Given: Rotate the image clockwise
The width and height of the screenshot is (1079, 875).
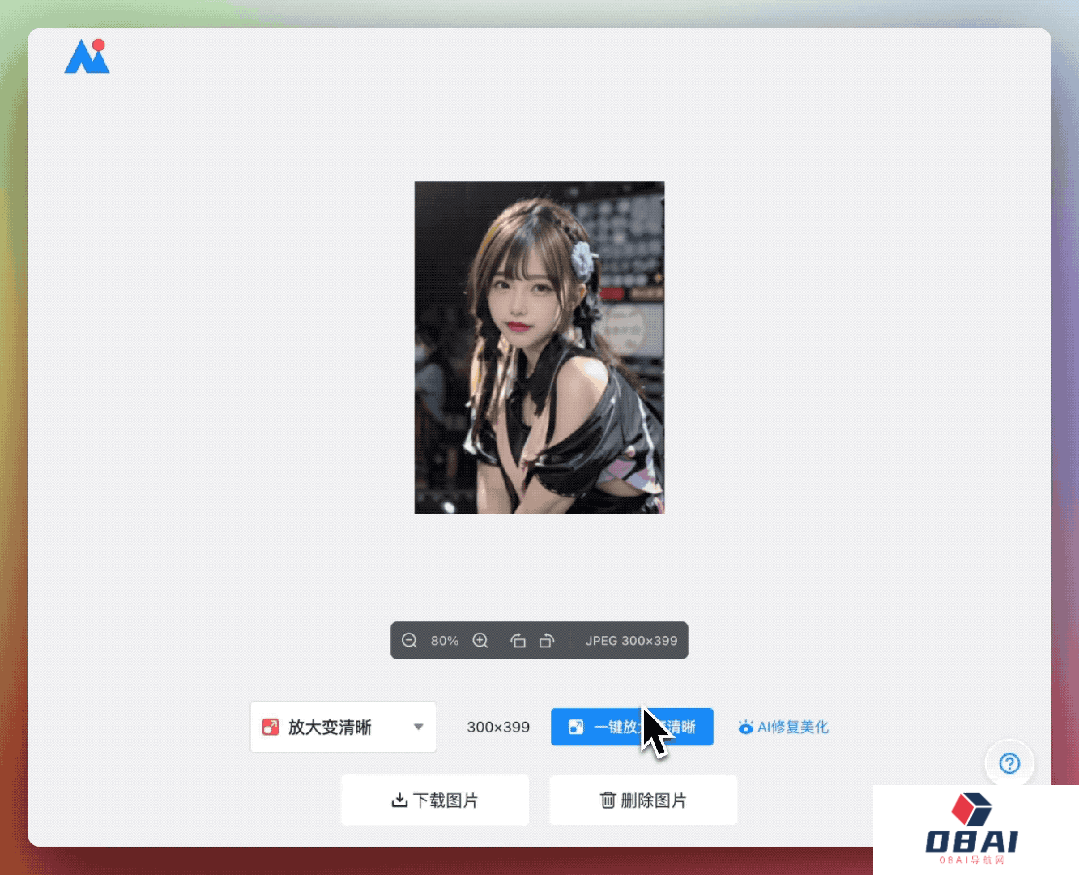Looking at the screenshot, I should pos(546,641).
